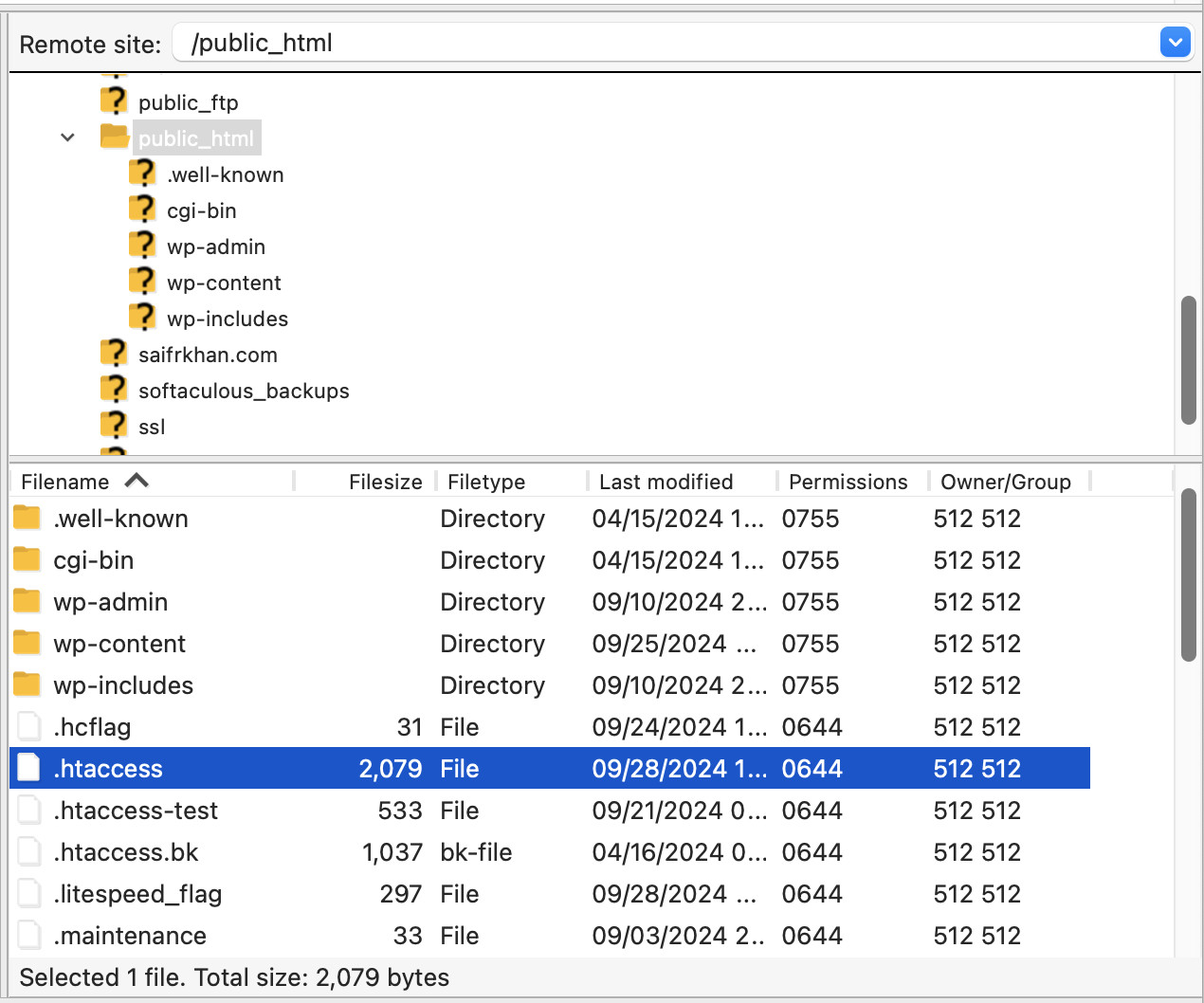Click the wp-includes folder icon in file list

click(x=27, y=684)
